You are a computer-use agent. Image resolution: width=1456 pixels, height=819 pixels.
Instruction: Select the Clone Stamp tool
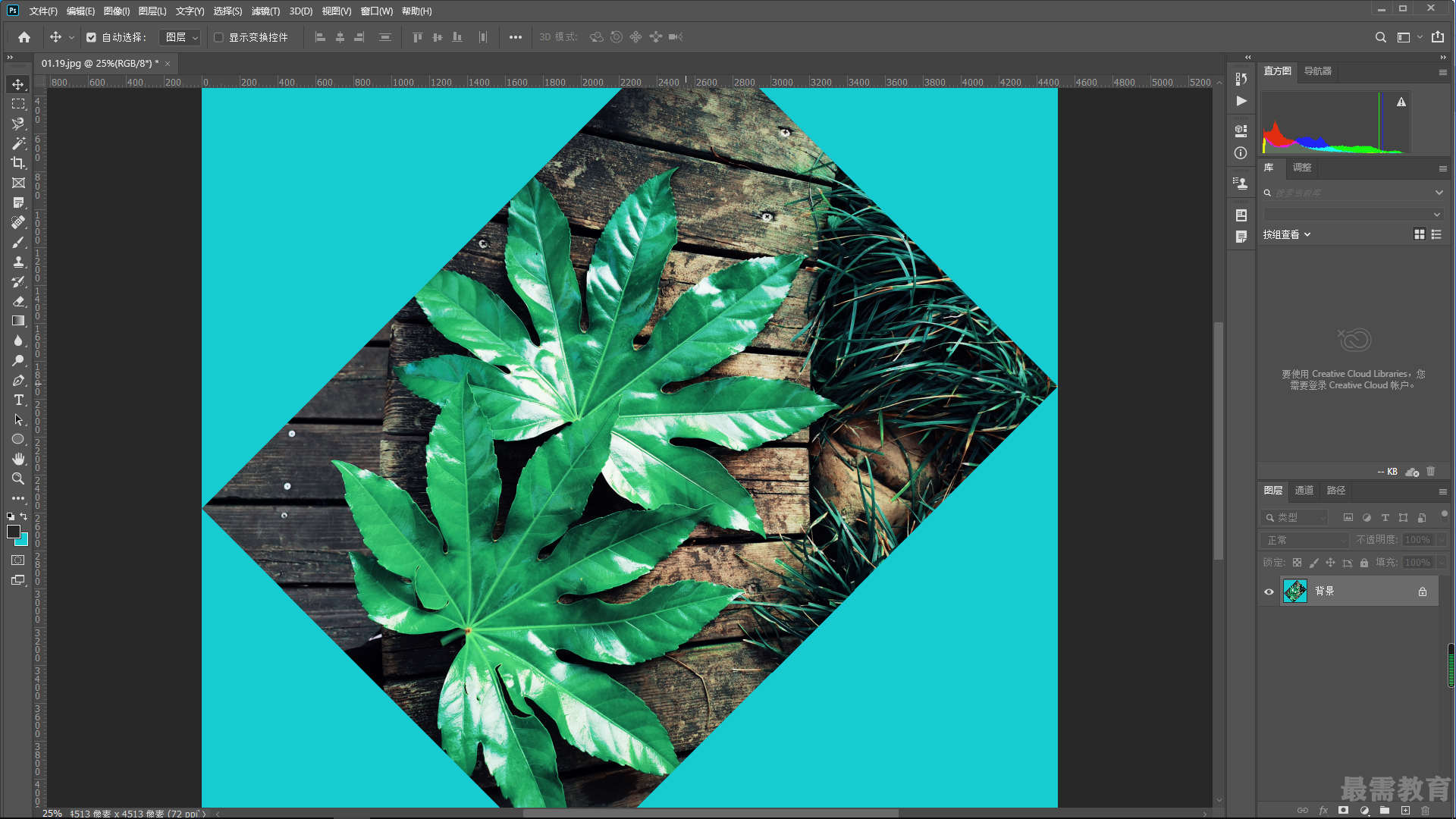(x=18, y=262)
